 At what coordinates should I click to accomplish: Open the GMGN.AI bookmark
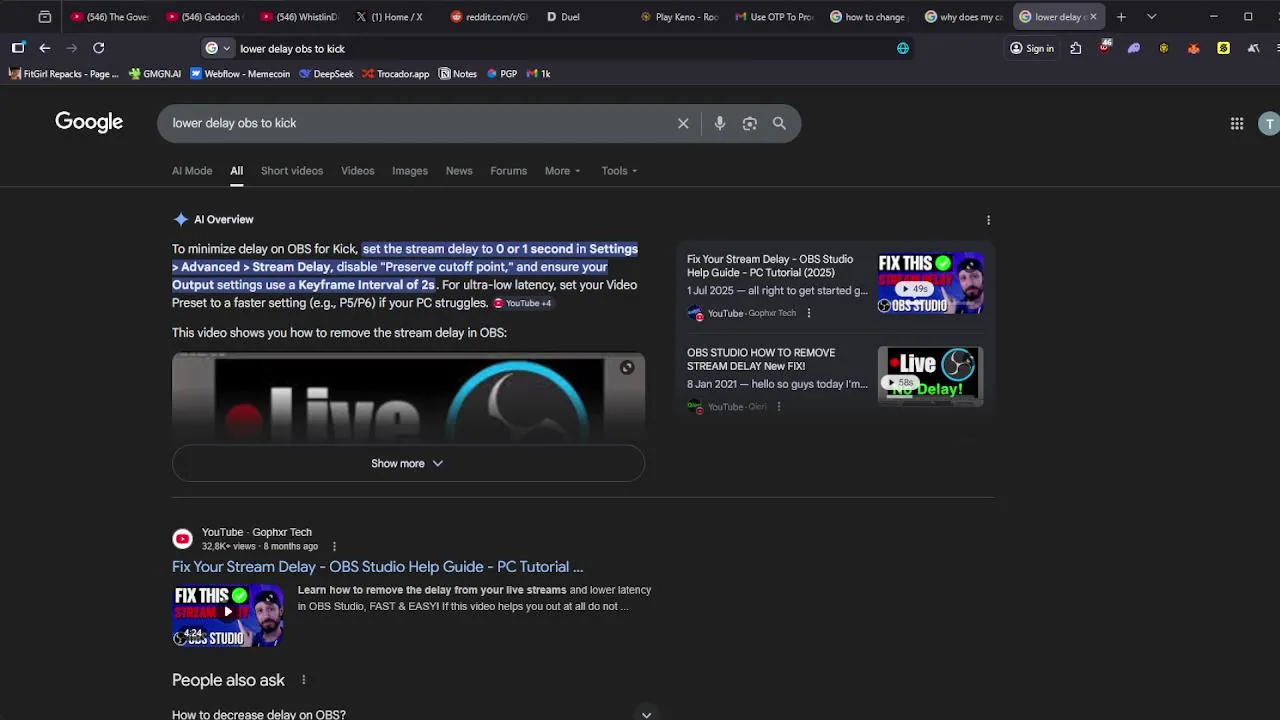(155, 74)
